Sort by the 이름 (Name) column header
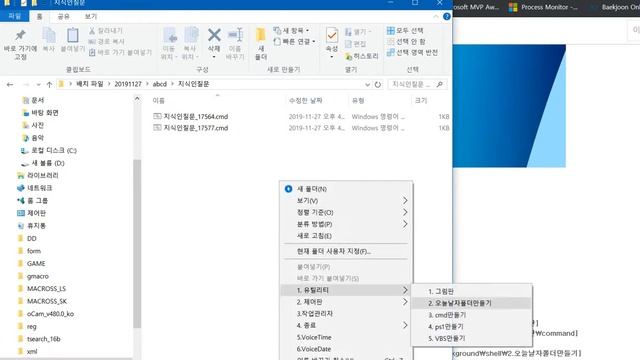Screen dimensions: 640x360 tap(158, 100)
